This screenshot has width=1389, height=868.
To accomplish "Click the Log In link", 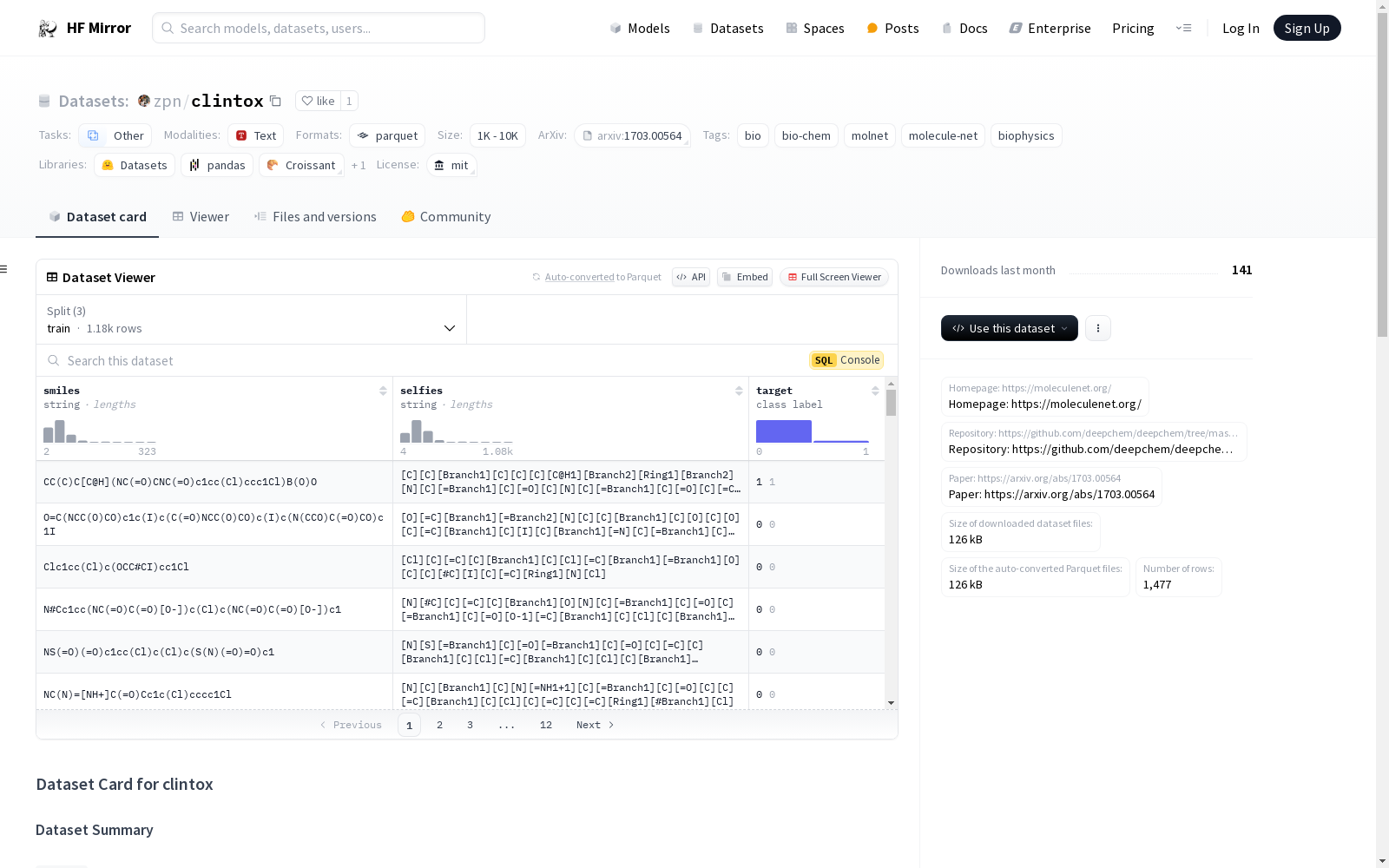I will tap(1241, 28).
